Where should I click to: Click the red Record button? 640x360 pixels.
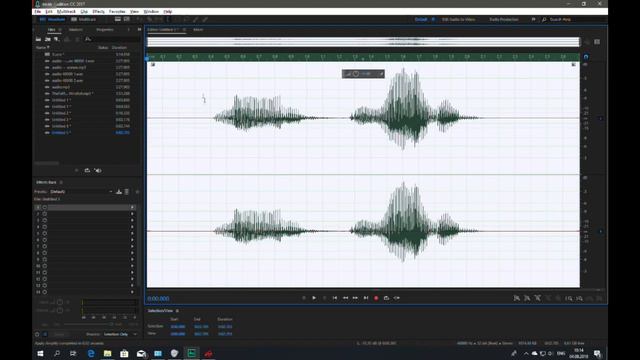pos(376,298)
